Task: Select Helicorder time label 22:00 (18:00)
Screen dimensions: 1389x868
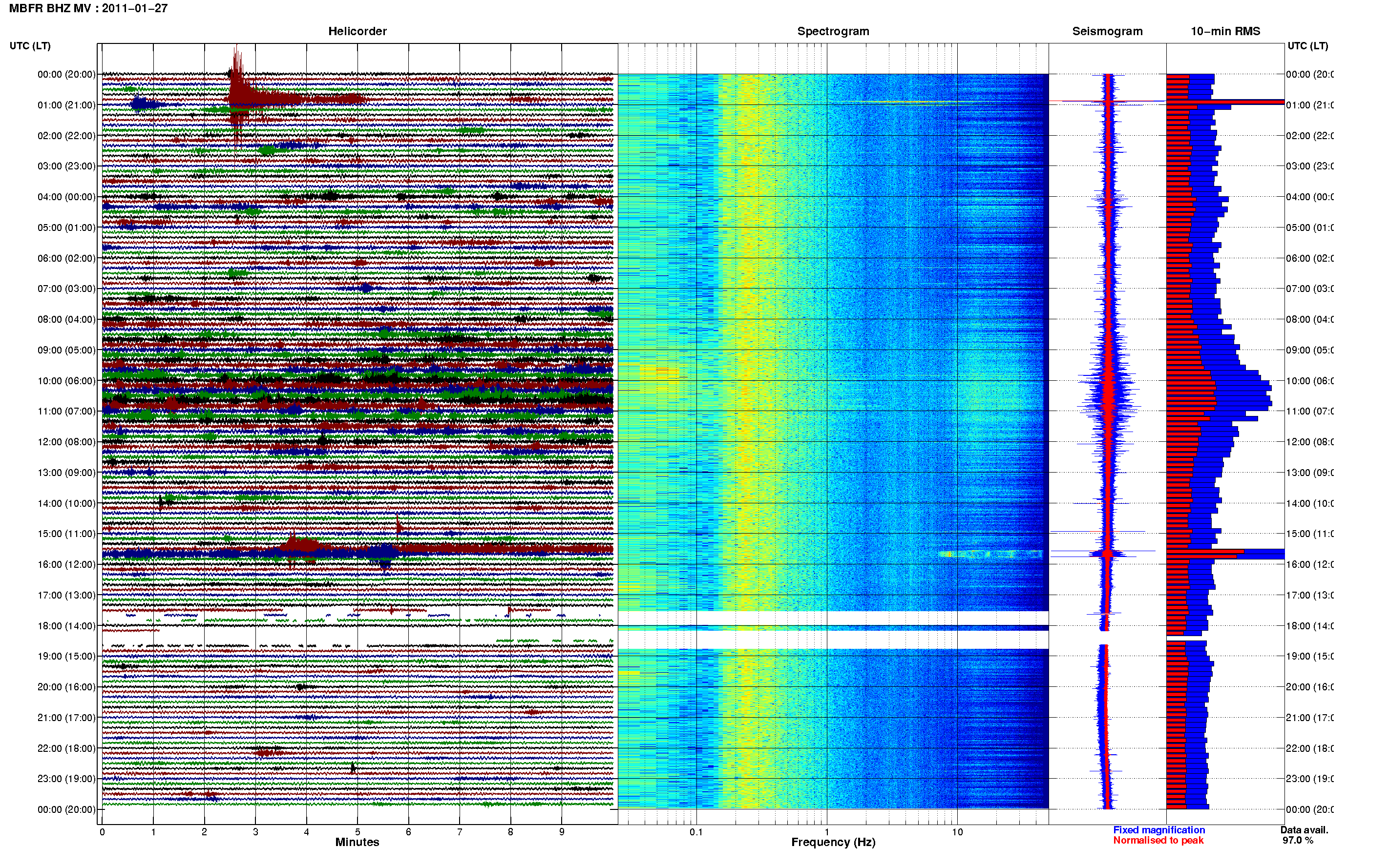Action: pyautogui.click(x=66, y=748)
